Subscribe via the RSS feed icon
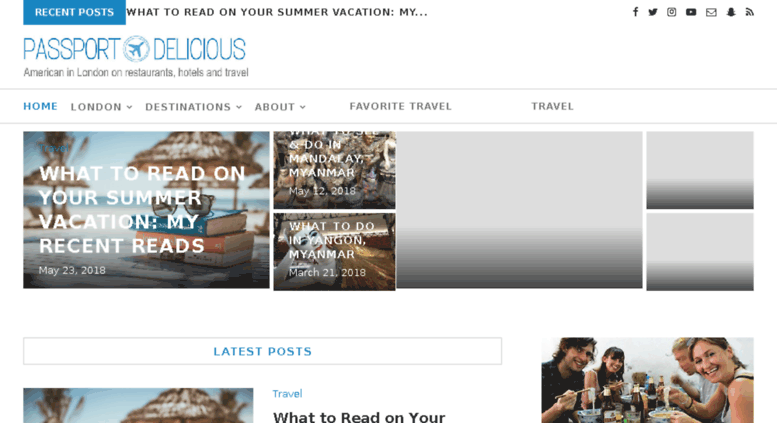 coord(750,12)
